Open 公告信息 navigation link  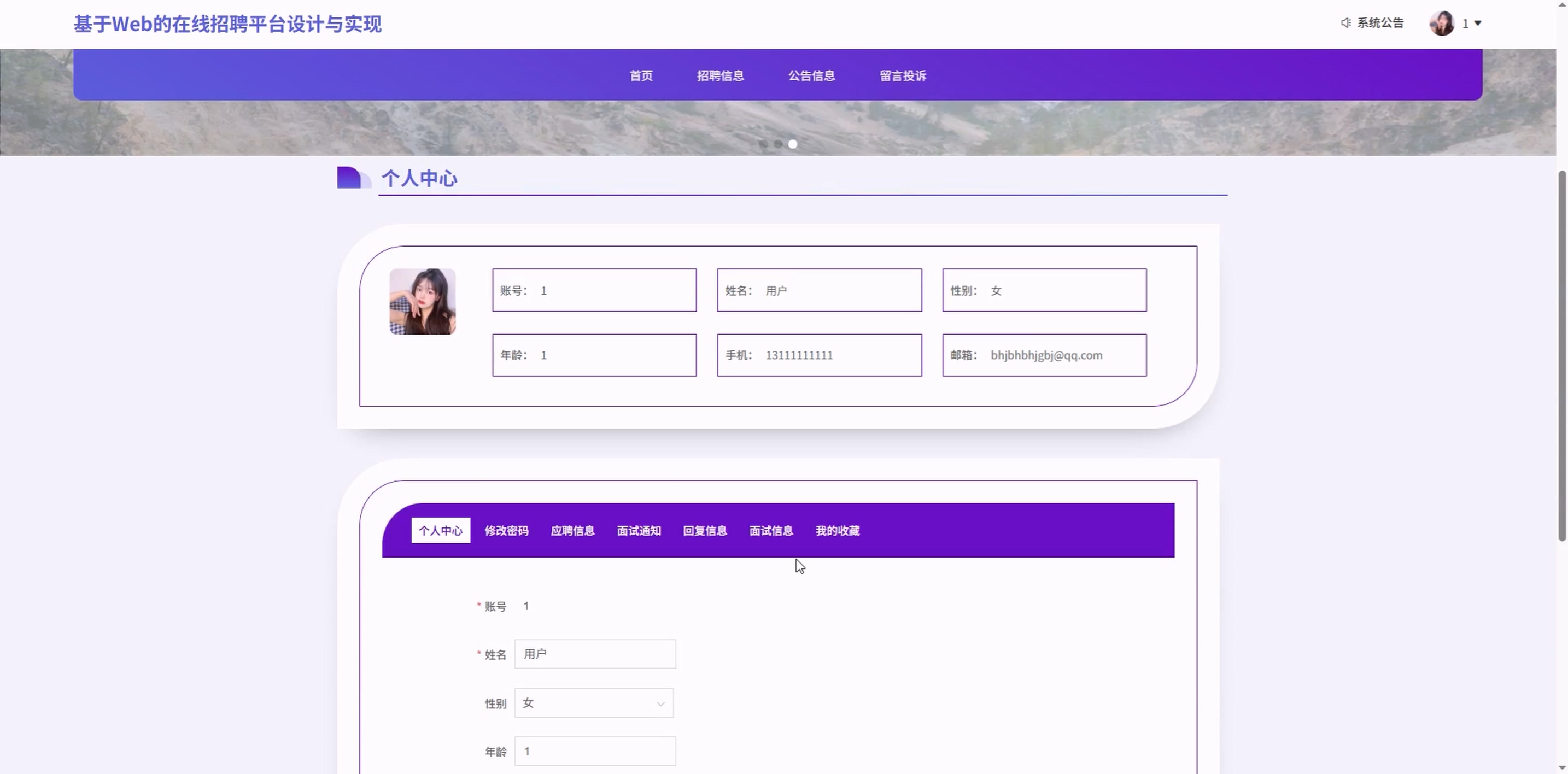click(x=811, y=75)
